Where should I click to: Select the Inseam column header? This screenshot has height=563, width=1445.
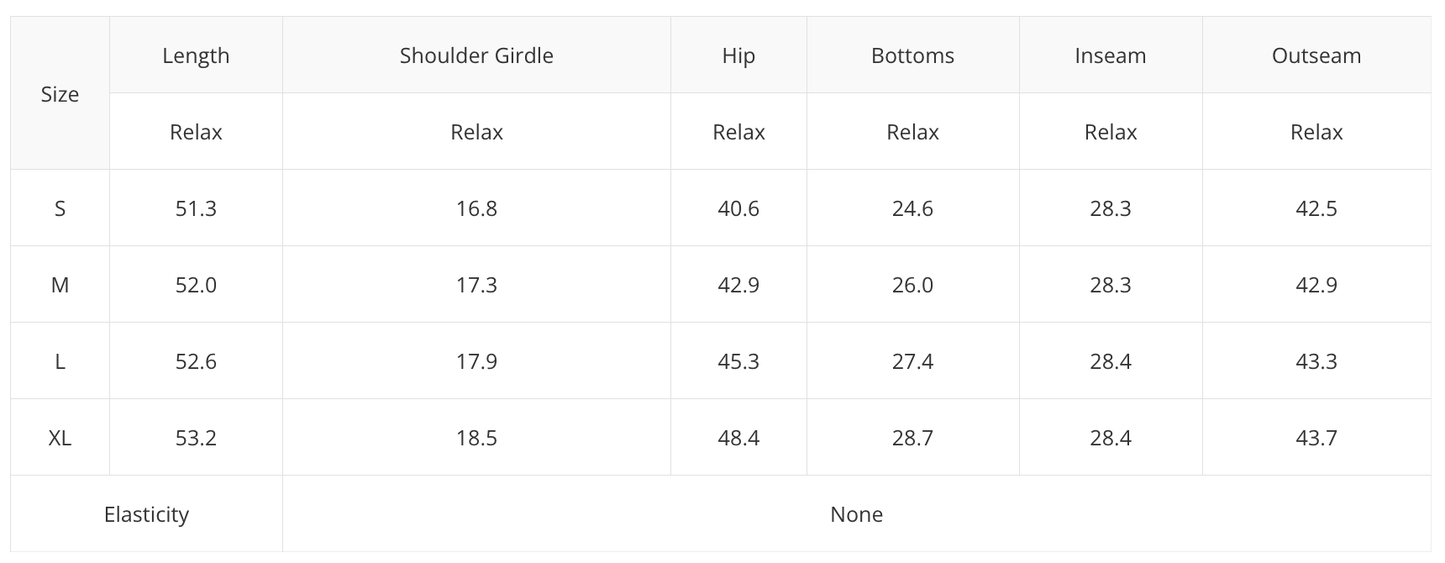click(x=1110, y=56)
